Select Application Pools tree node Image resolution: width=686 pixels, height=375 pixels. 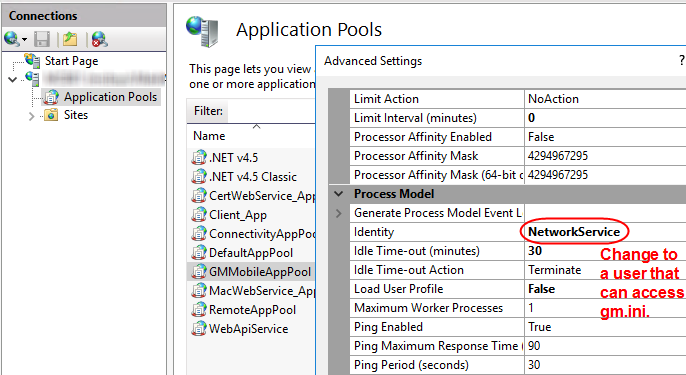110,97
